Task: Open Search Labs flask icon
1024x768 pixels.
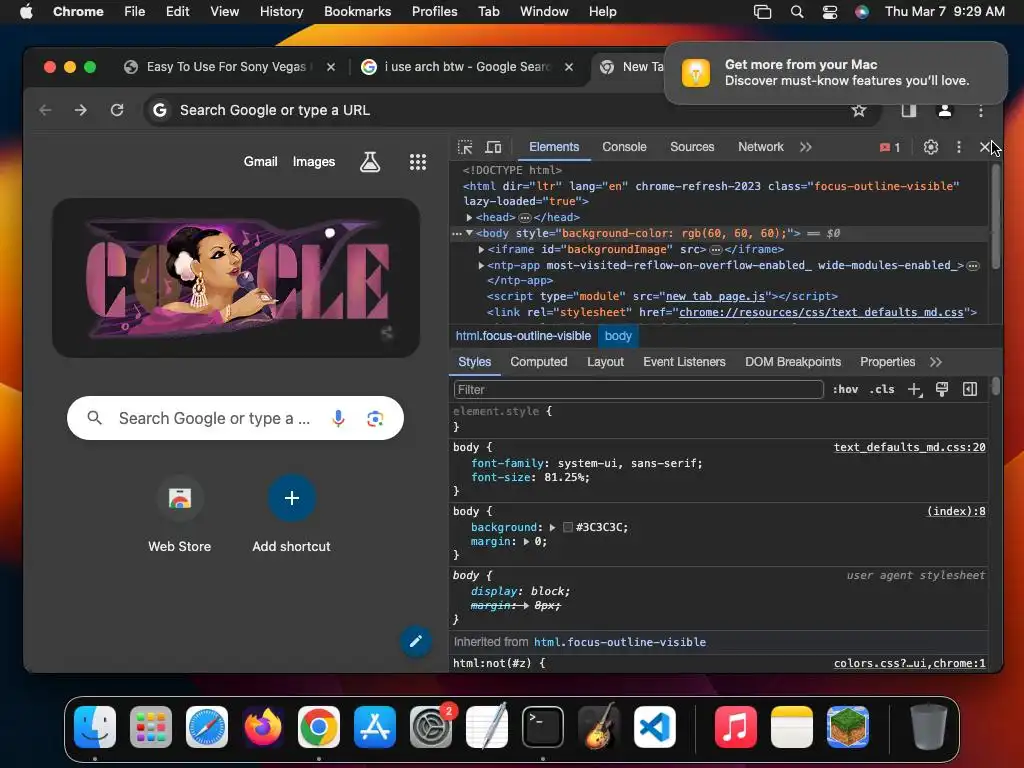Action: [x=370, y=161]
